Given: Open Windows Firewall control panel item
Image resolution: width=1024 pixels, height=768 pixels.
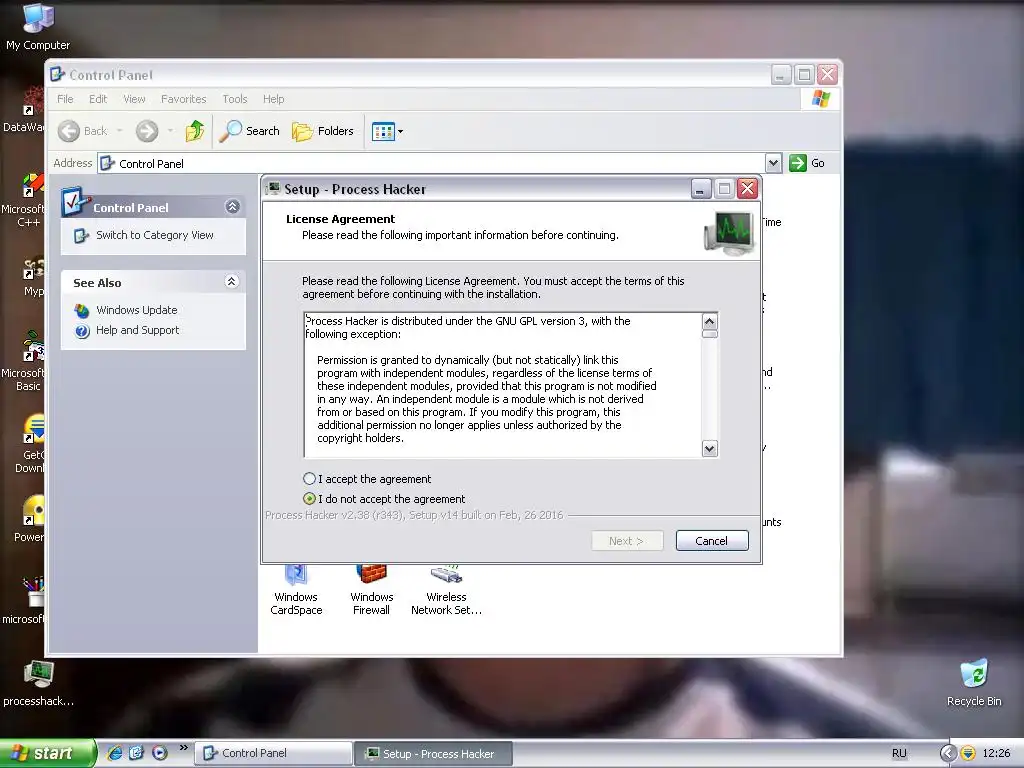Looking at the screenshot, I should [x=372, y=591].
